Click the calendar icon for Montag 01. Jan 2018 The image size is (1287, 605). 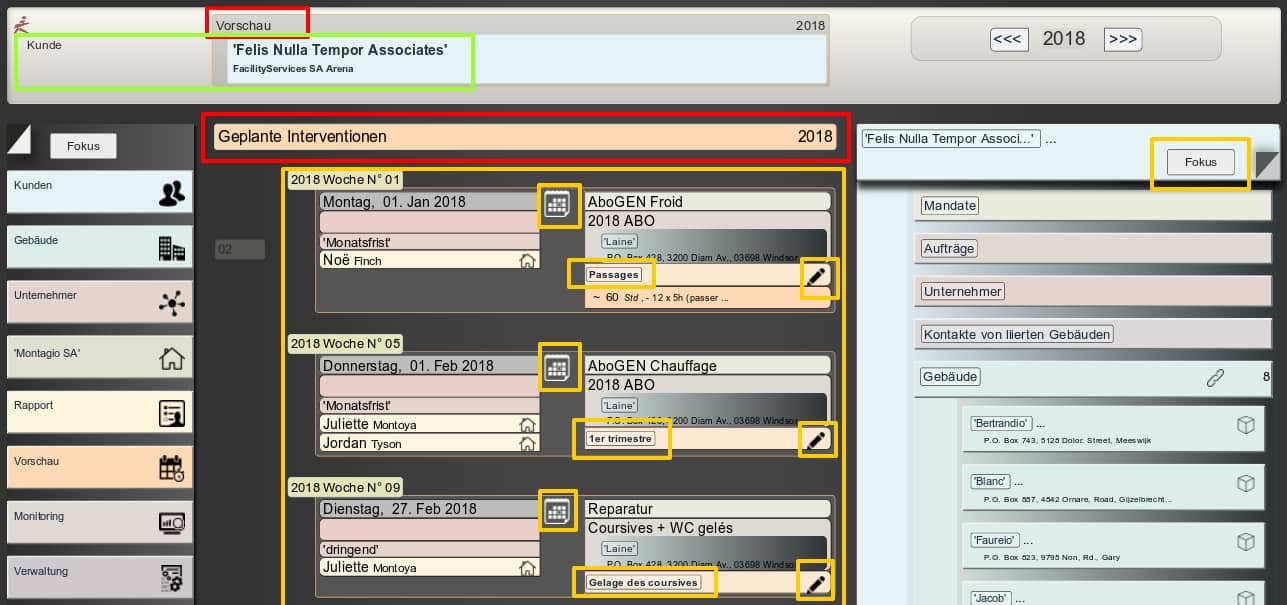[x=557, y=205]
